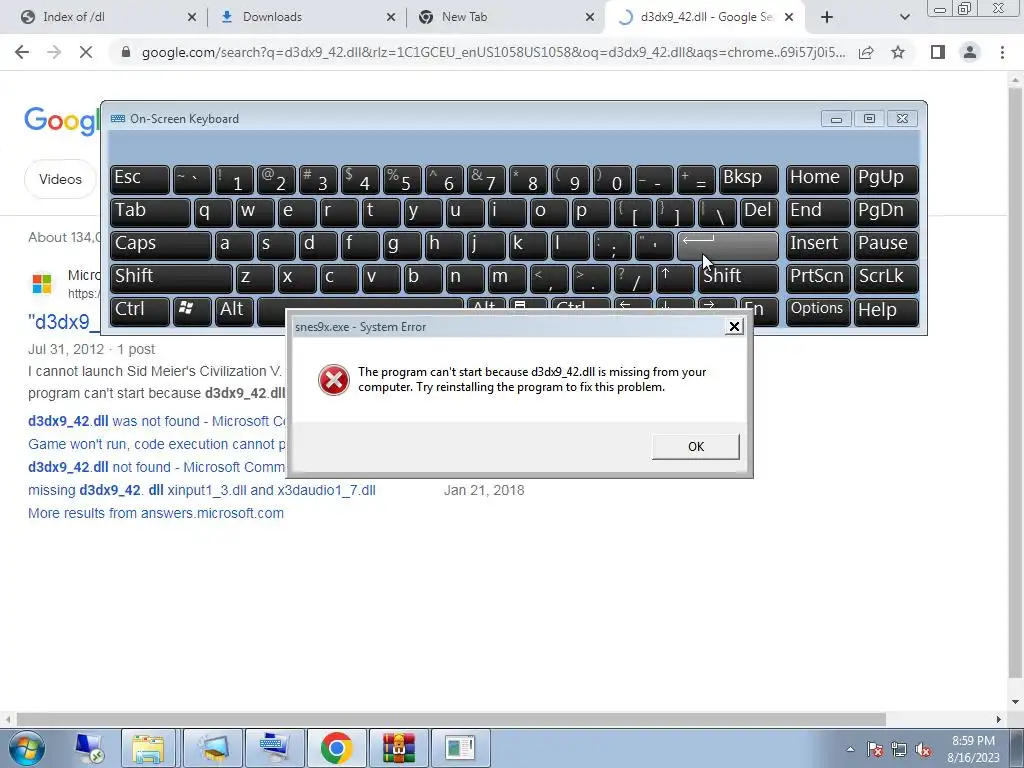Open 'd3dx9_42.dll not found' Microsoft Community link

[157, 467]
